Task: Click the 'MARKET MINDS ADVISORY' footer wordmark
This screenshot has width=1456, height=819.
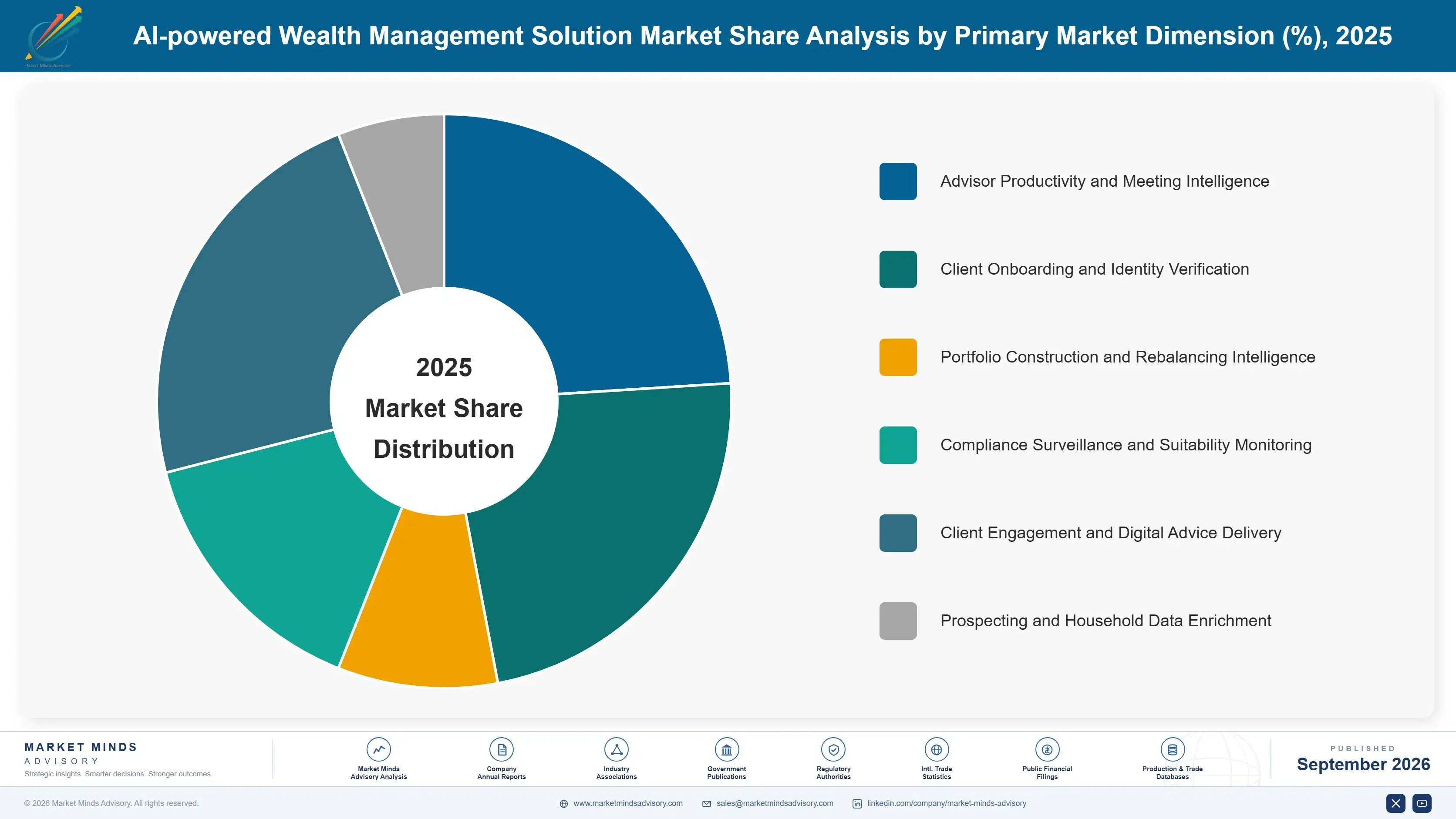Action: click(x=80, y=753)
